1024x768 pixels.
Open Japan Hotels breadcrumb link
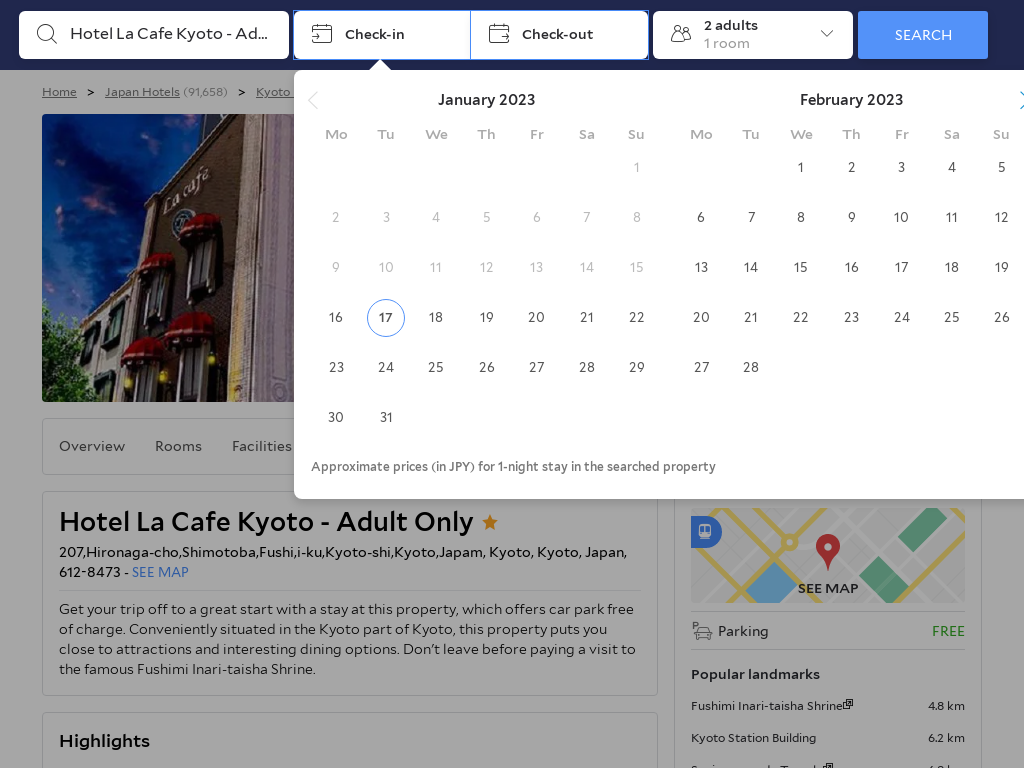(x=142, y=92)
